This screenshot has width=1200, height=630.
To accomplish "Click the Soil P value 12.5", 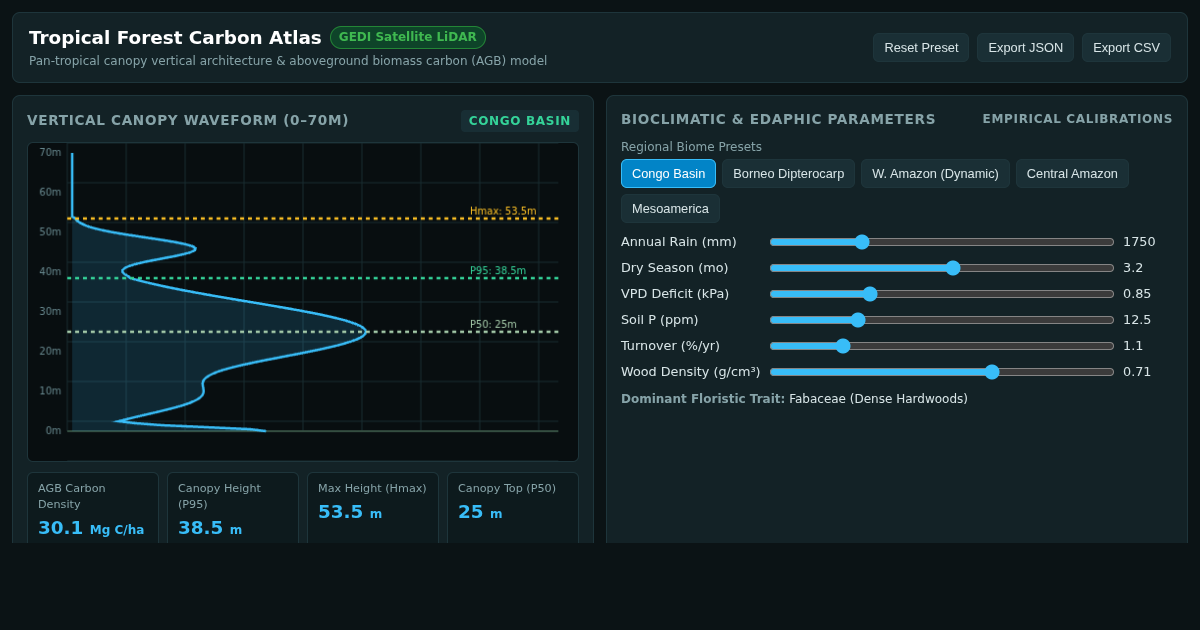I will [x=1137, y=320].
